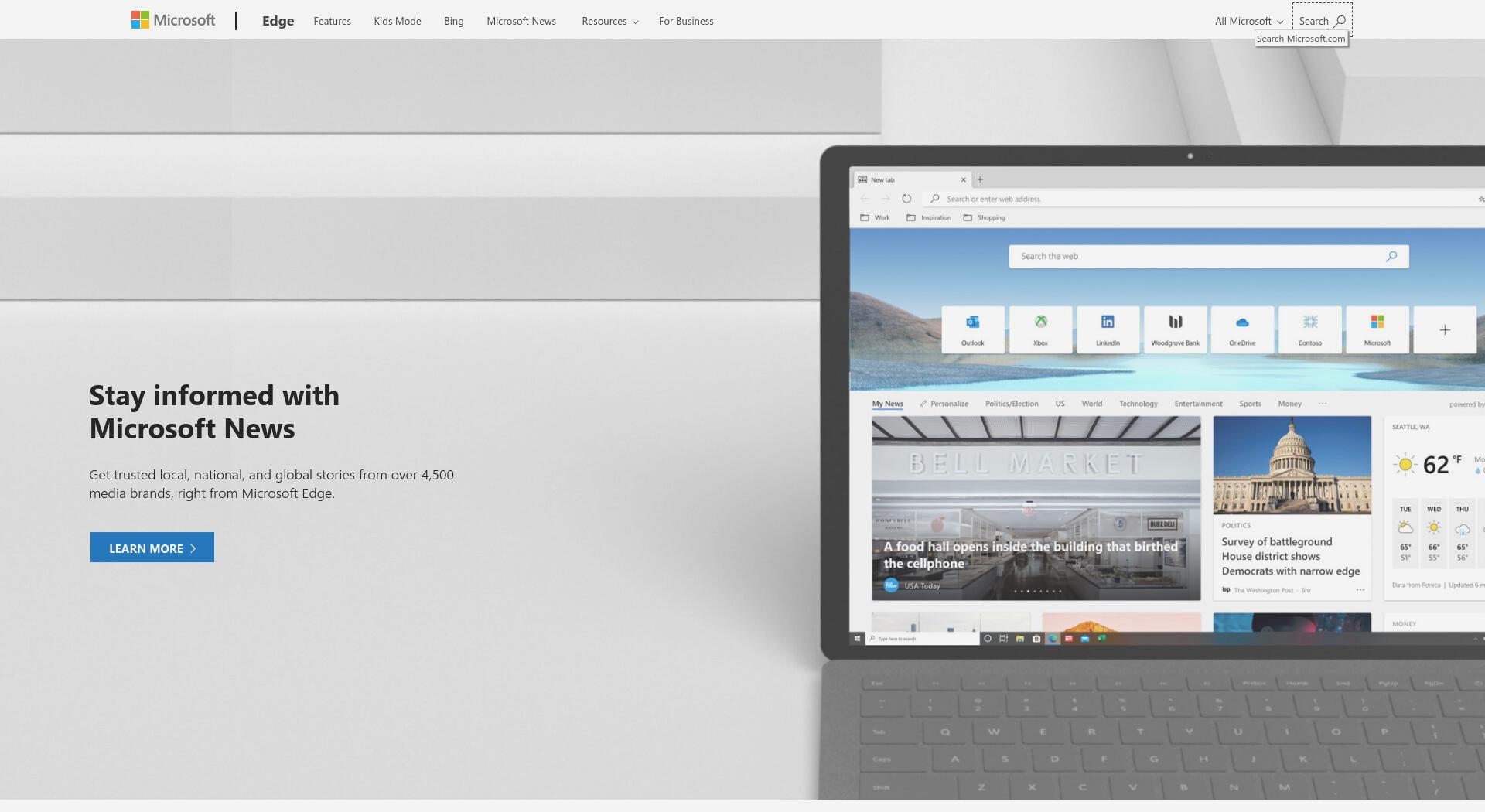Screen dimensions: 1485x812
Task: Open the Survey of battleground House district story
Action: 1292,508
